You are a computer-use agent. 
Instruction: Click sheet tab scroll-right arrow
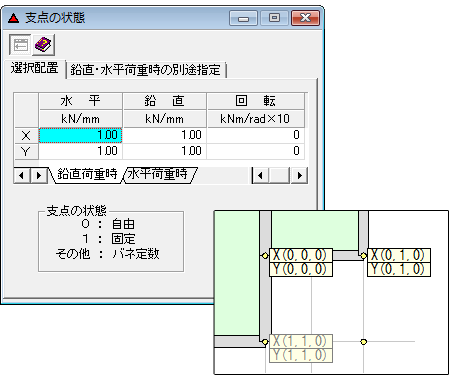(x=39, y=175)
